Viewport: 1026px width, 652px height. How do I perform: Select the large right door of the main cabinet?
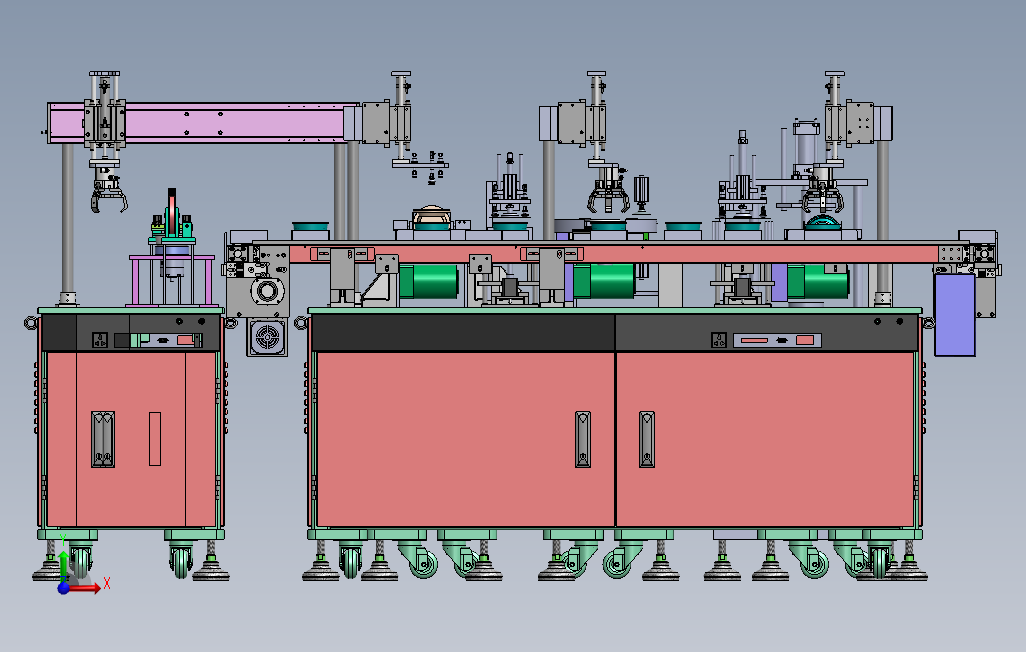click(x=765, y=439)
